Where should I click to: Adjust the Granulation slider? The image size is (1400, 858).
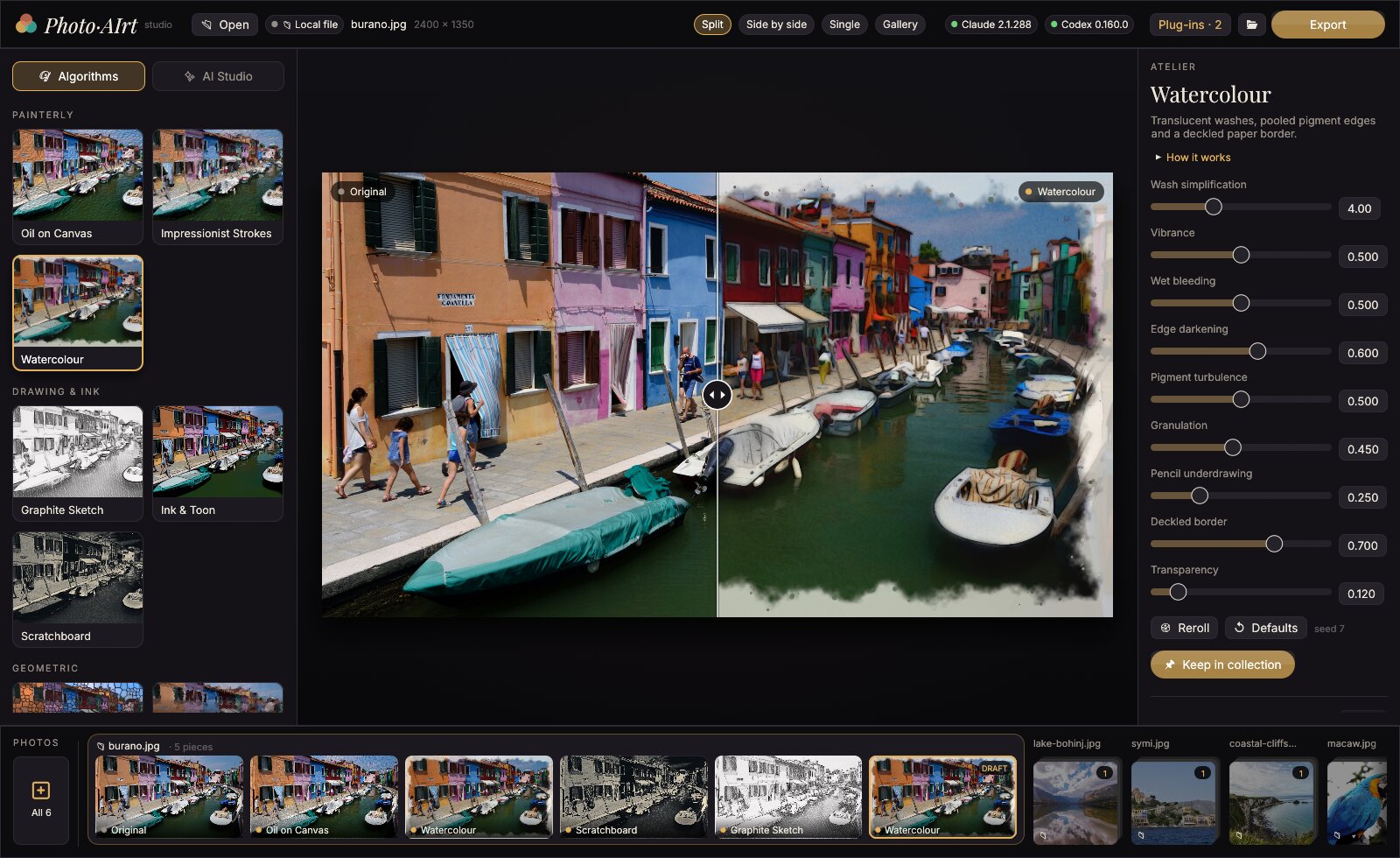1241,447
